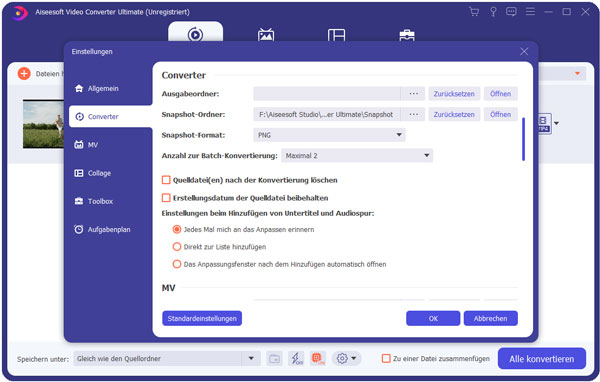Viewport: 600px width, 382px height.
Task: Expand the top-right orange format dropdown
Action: pos(577,73)
